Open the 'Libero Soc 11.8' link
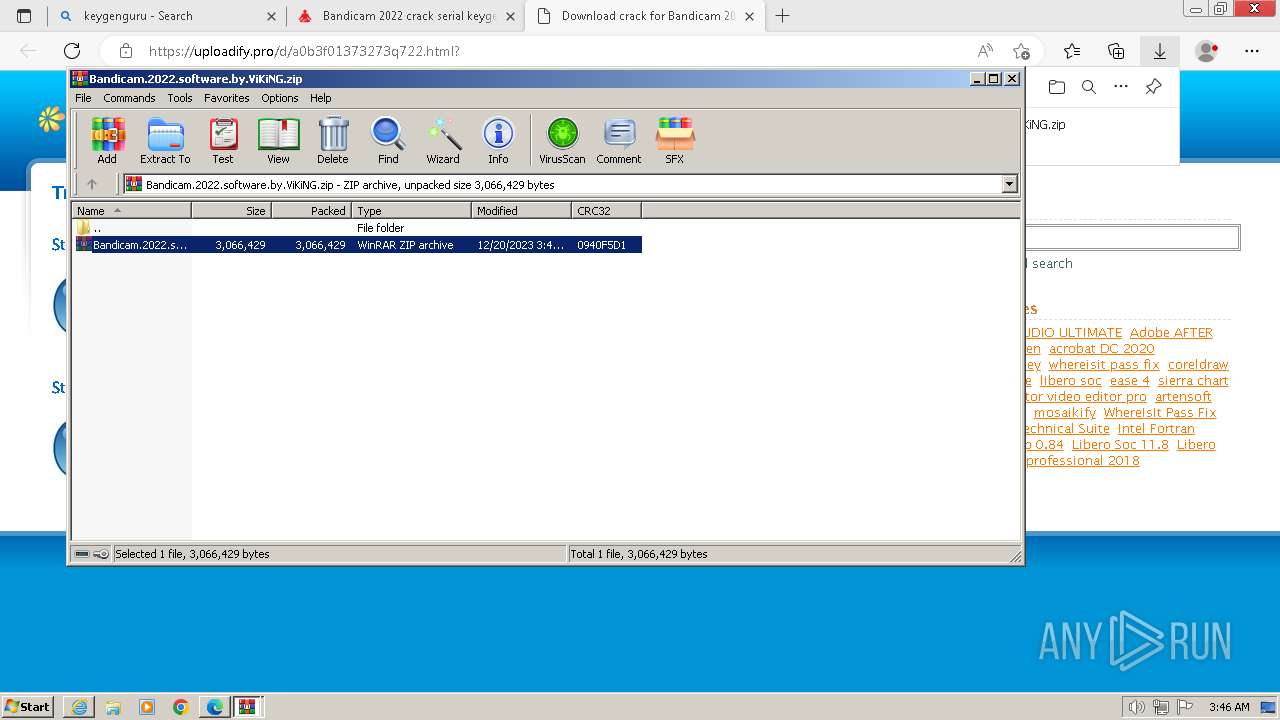The image size is (1280, 720). [1120, 445]
